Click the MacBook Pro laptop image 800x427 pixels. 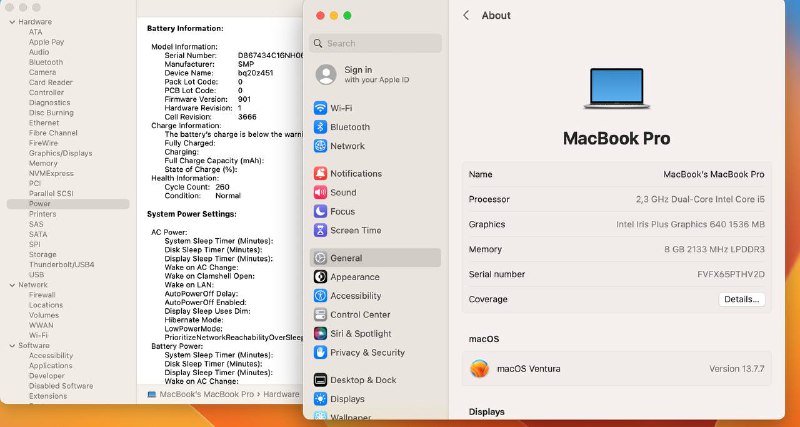point(616,88)
